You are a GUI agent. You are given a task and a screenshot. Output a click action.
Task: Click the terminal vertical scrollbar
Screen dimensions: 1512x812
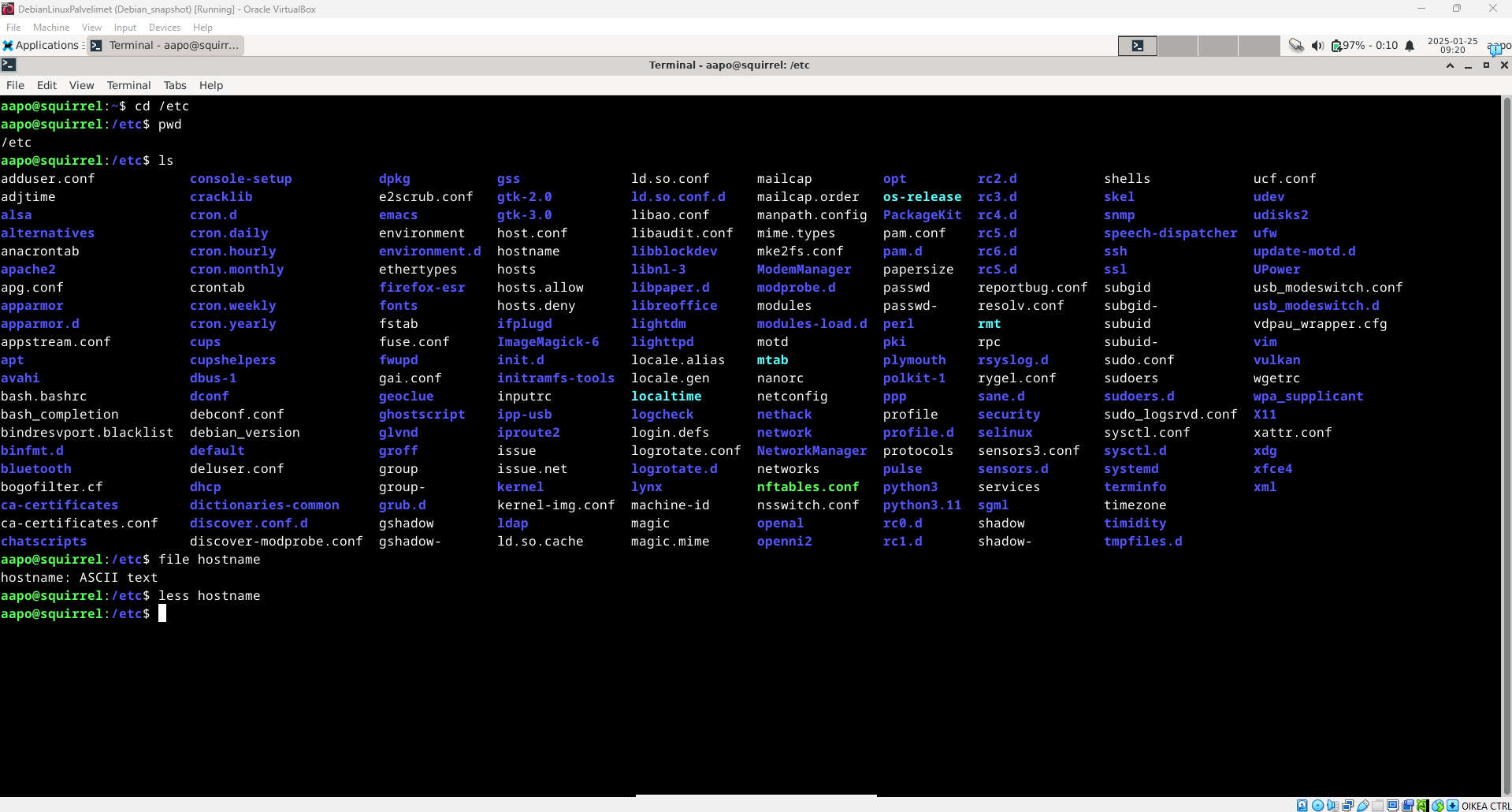coord(1506,441)
